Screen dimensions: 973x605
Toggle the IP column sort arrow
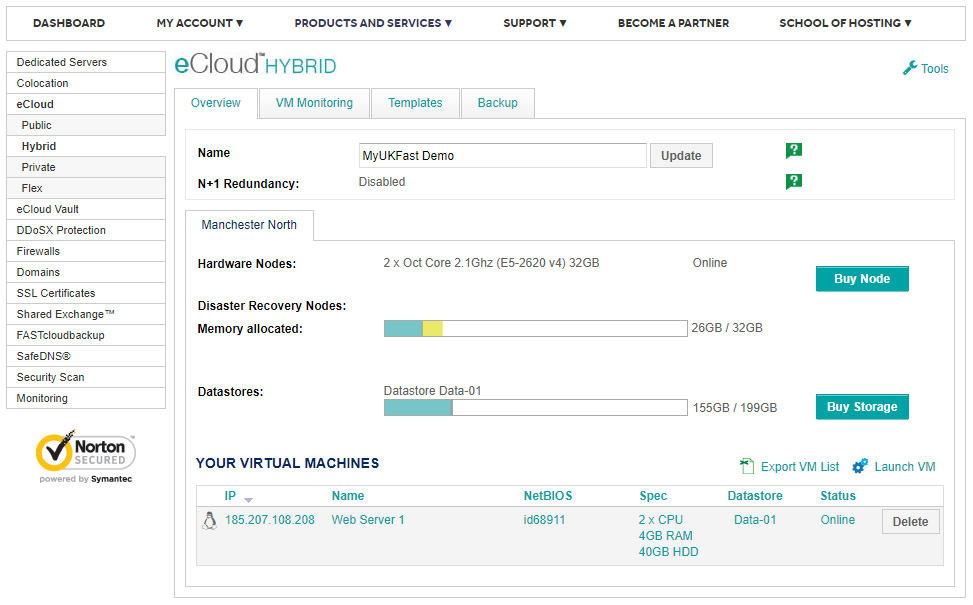[248, 500]
